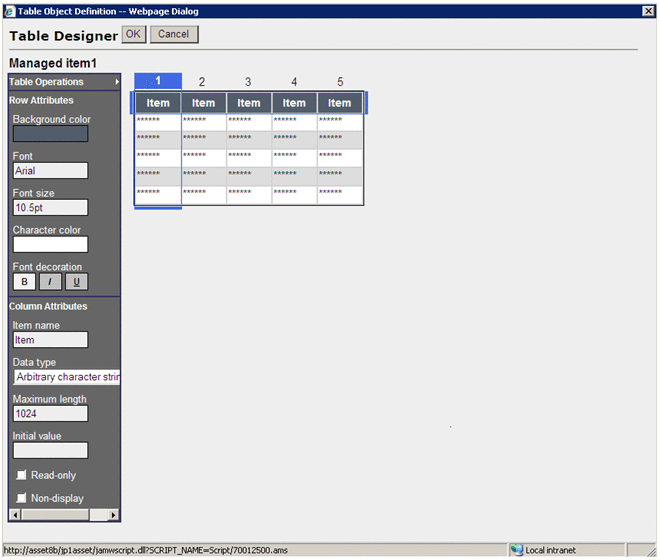
Task: Click the fourth column's Item header cell
Action: (x=294, y=103)
